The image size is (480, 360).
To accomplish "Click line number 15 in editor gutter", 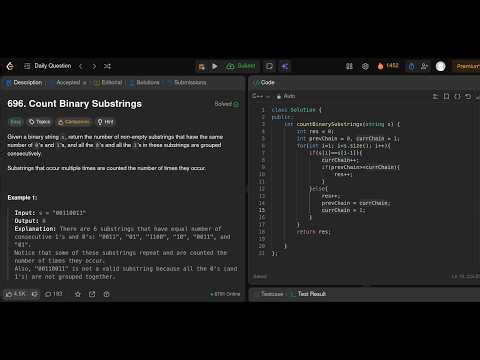I will 262,210.
